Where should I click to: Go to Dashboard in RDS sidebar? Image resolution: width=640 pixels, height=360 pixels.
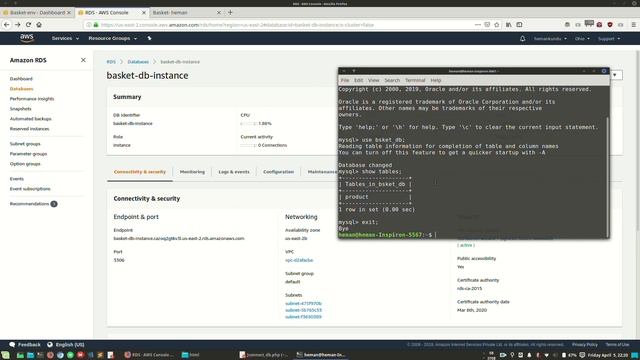(x=21, y=79)
